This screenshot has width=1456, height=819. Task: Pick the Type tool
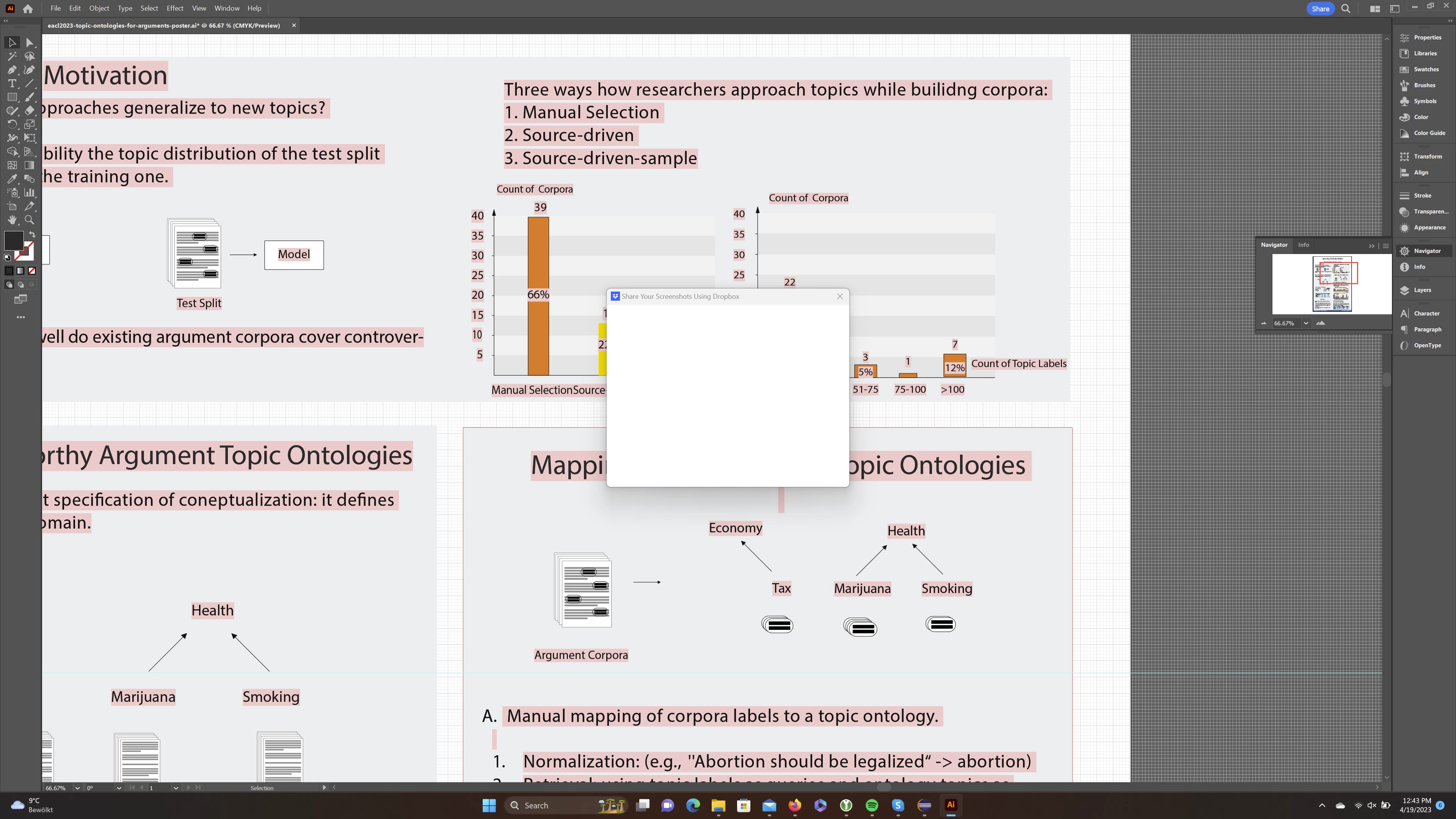[x=12, y=84]
